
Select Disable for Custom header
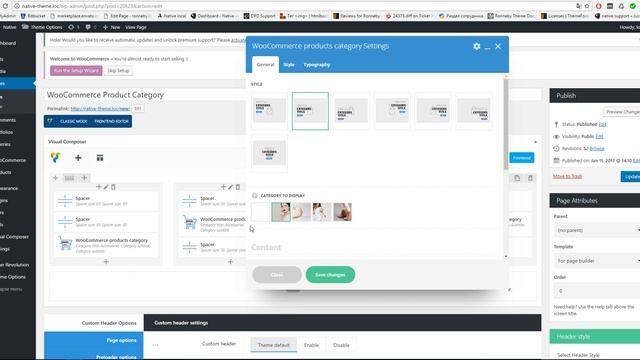(x=341, y=345)
